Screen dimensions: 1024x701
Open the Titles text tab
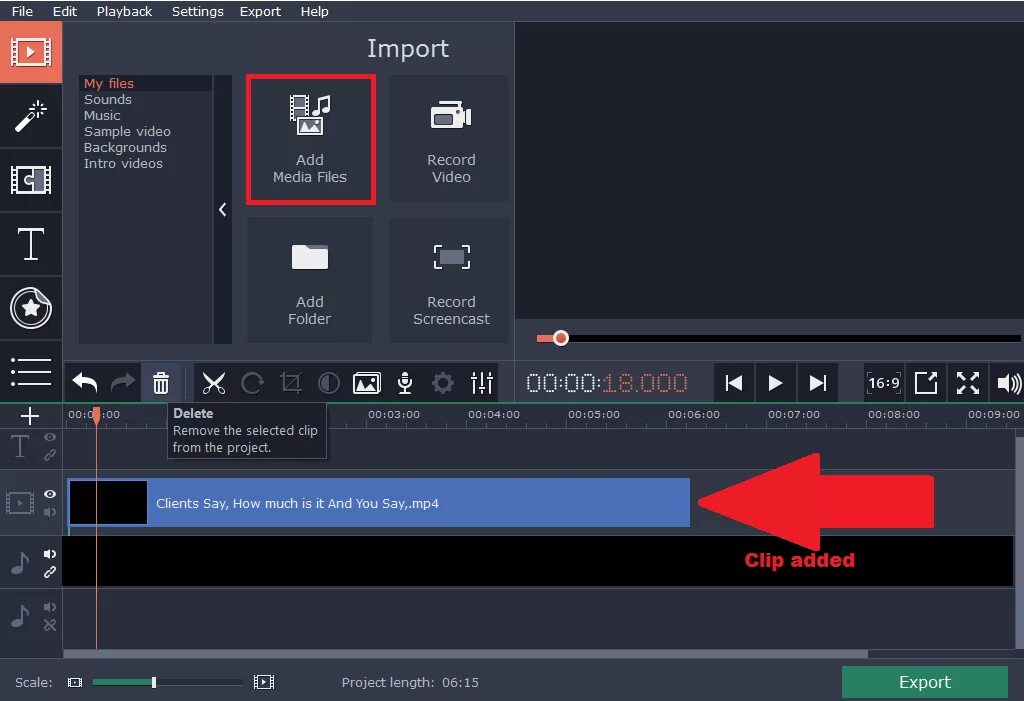pyautogui.click(x=31, y=244)
